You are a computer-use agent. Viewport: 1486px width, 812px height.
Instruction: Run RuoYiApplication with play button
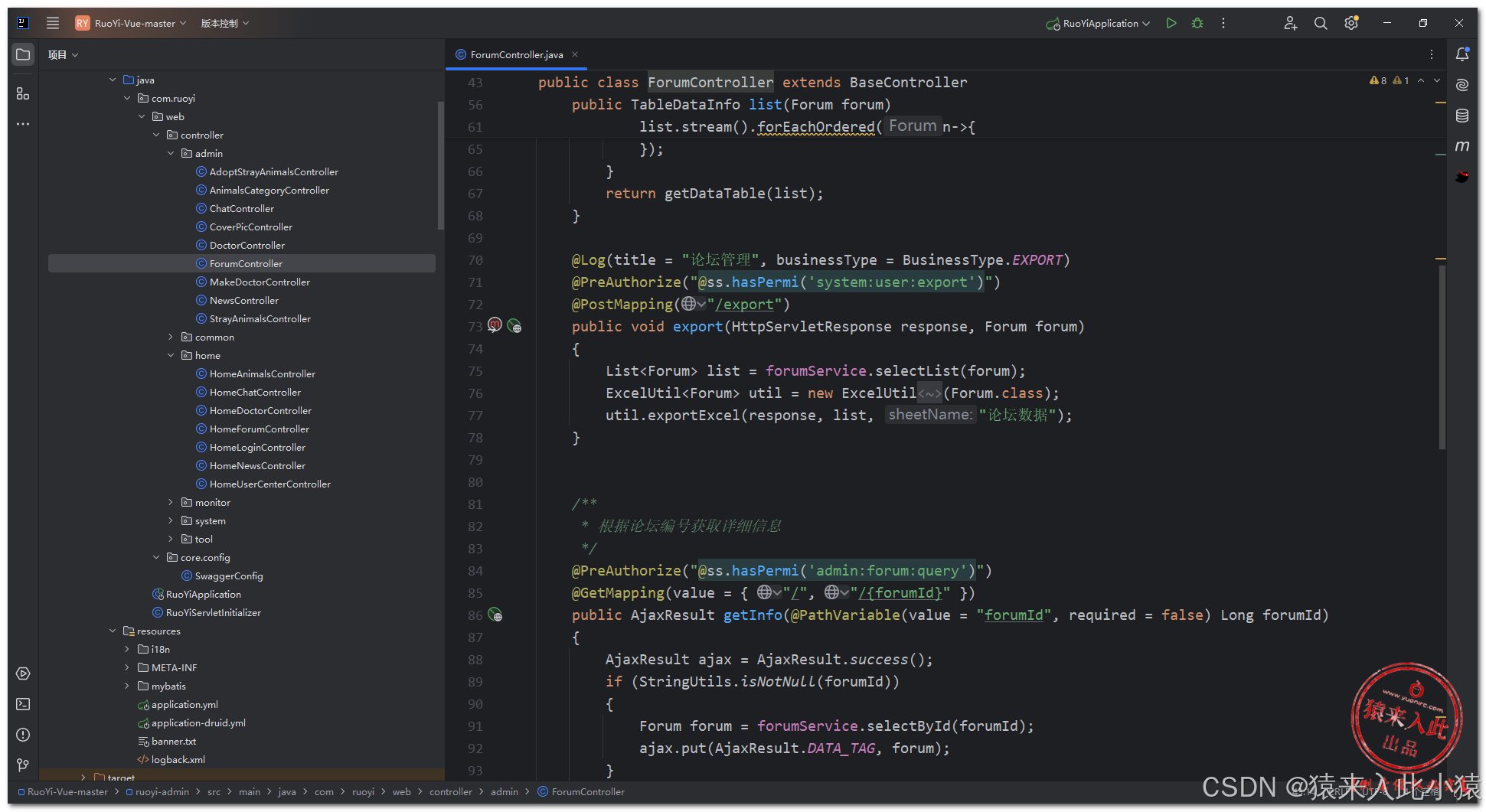(x=1171, y=23)
